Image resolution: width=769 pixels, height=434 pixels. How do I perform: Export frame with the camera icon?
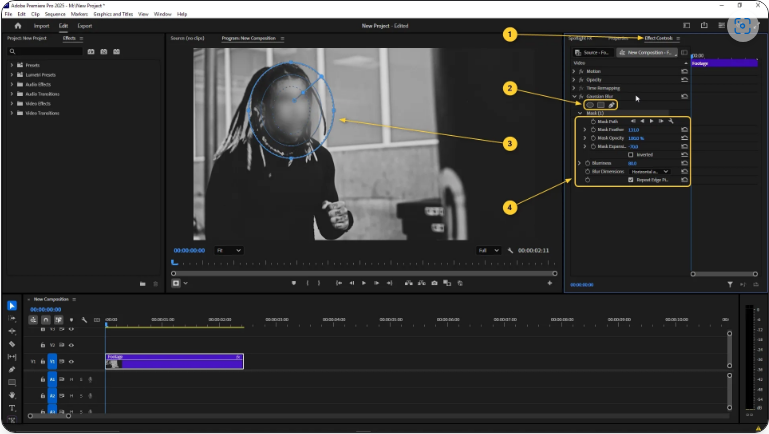coord(435,283)
